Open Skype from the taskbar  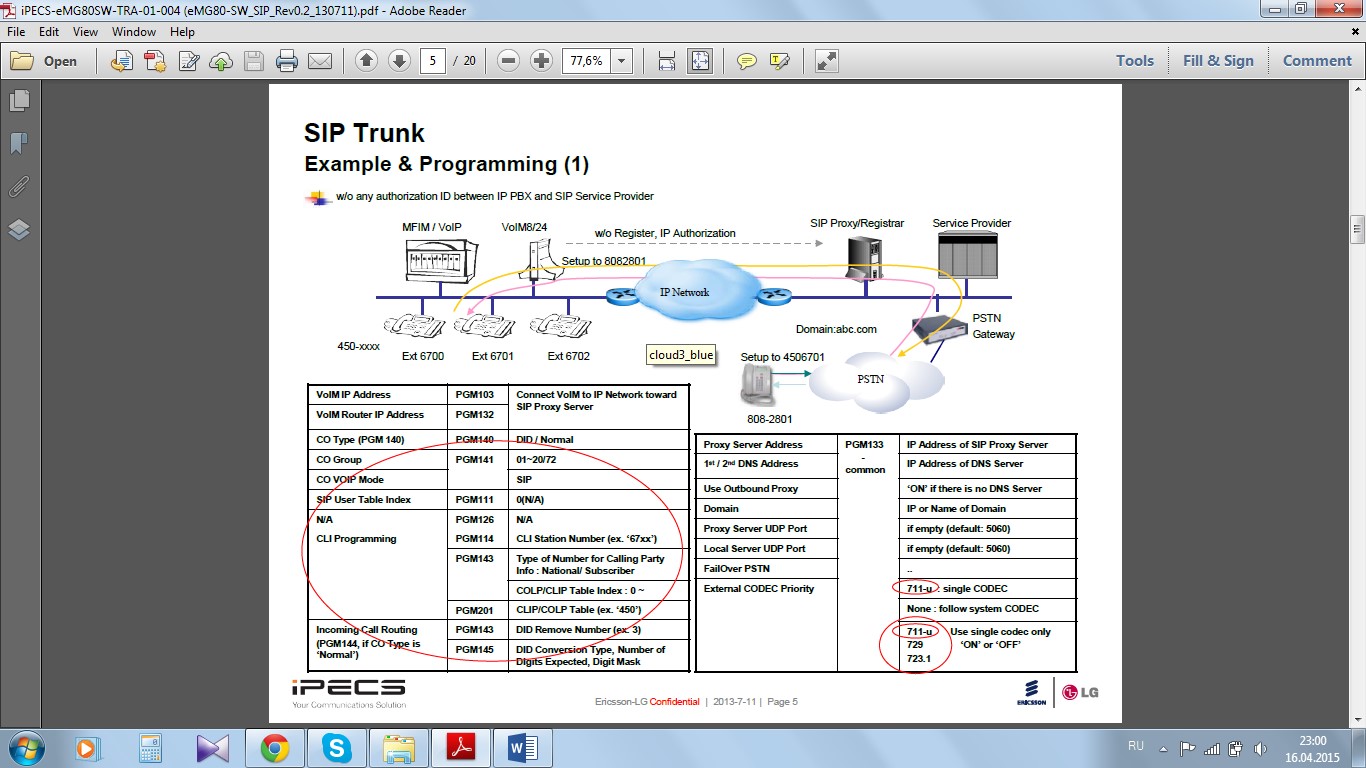[x=337, y=747]
